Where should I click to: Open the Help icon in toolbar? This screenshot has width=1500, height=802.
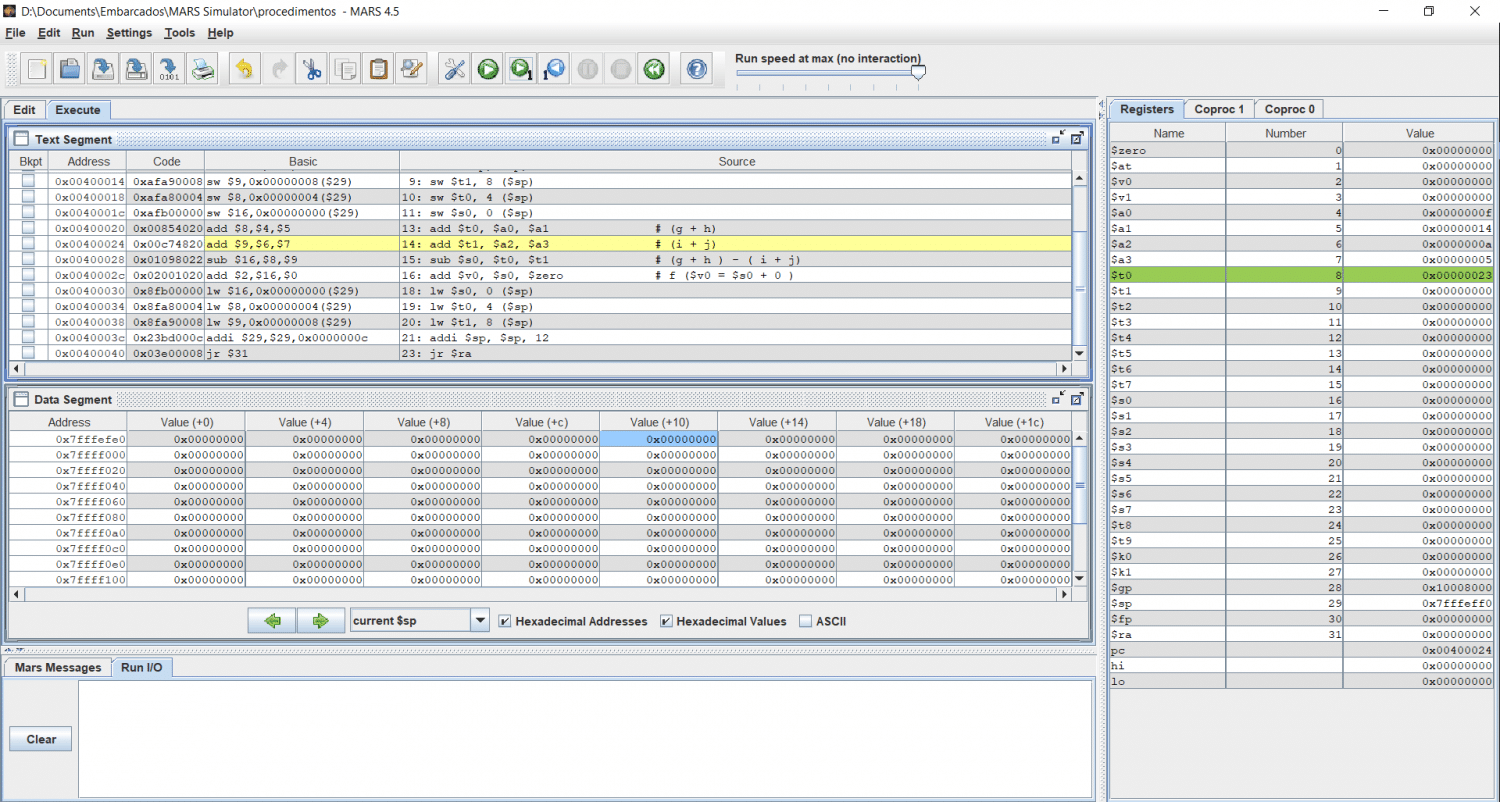pyautogui.click(x=697, y=69)
